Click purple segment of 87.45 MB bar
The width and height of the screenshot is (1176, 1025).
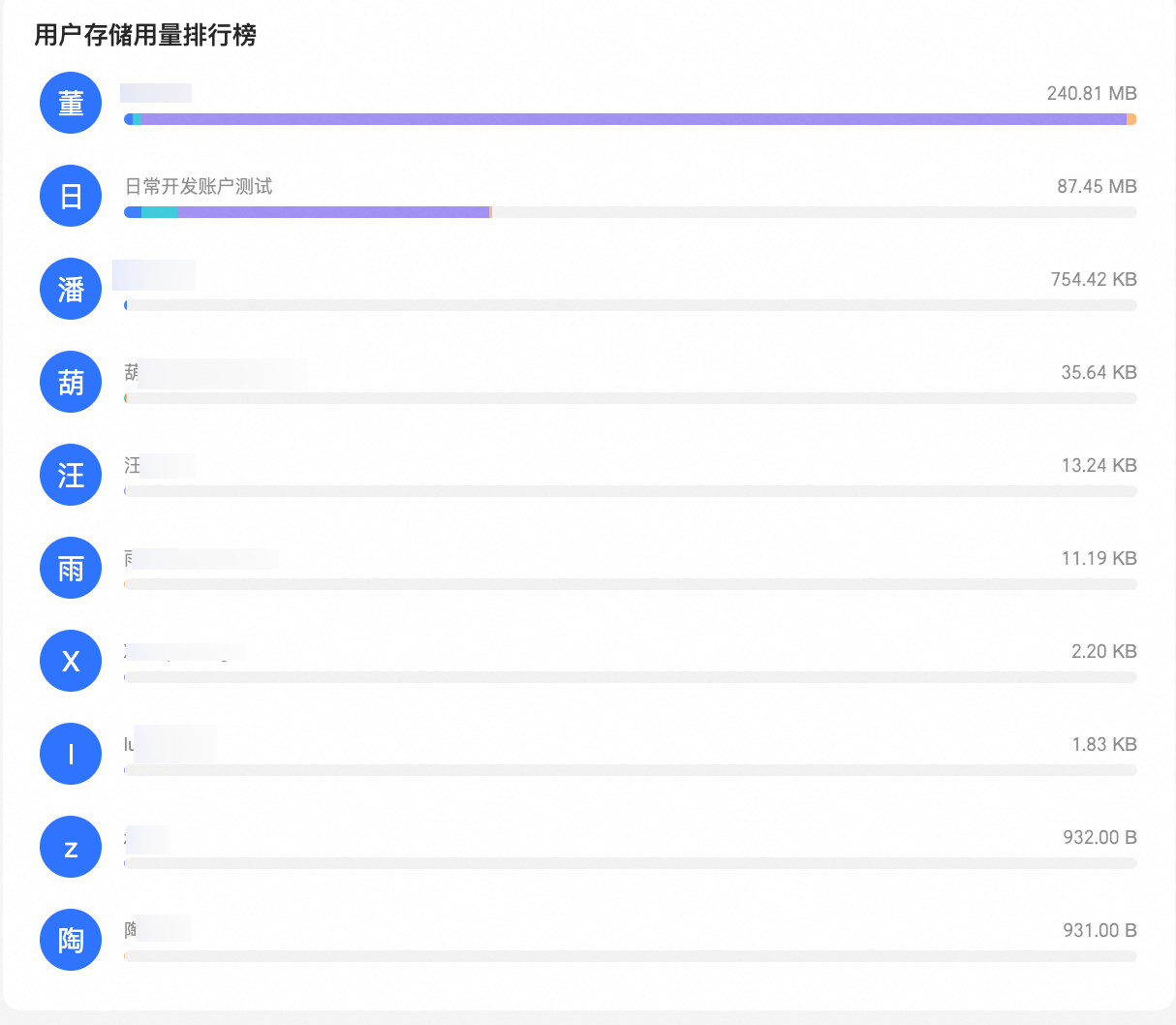coord(334,212)
